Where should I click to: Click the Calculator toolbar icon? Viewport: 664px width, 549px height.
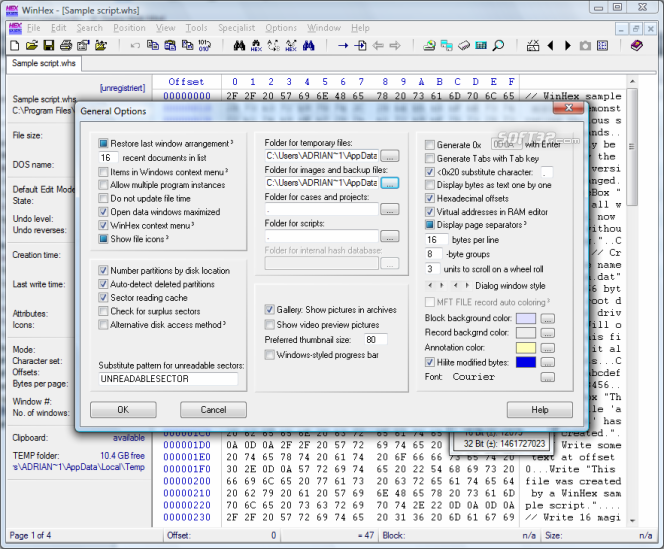(x=481, y=45)
